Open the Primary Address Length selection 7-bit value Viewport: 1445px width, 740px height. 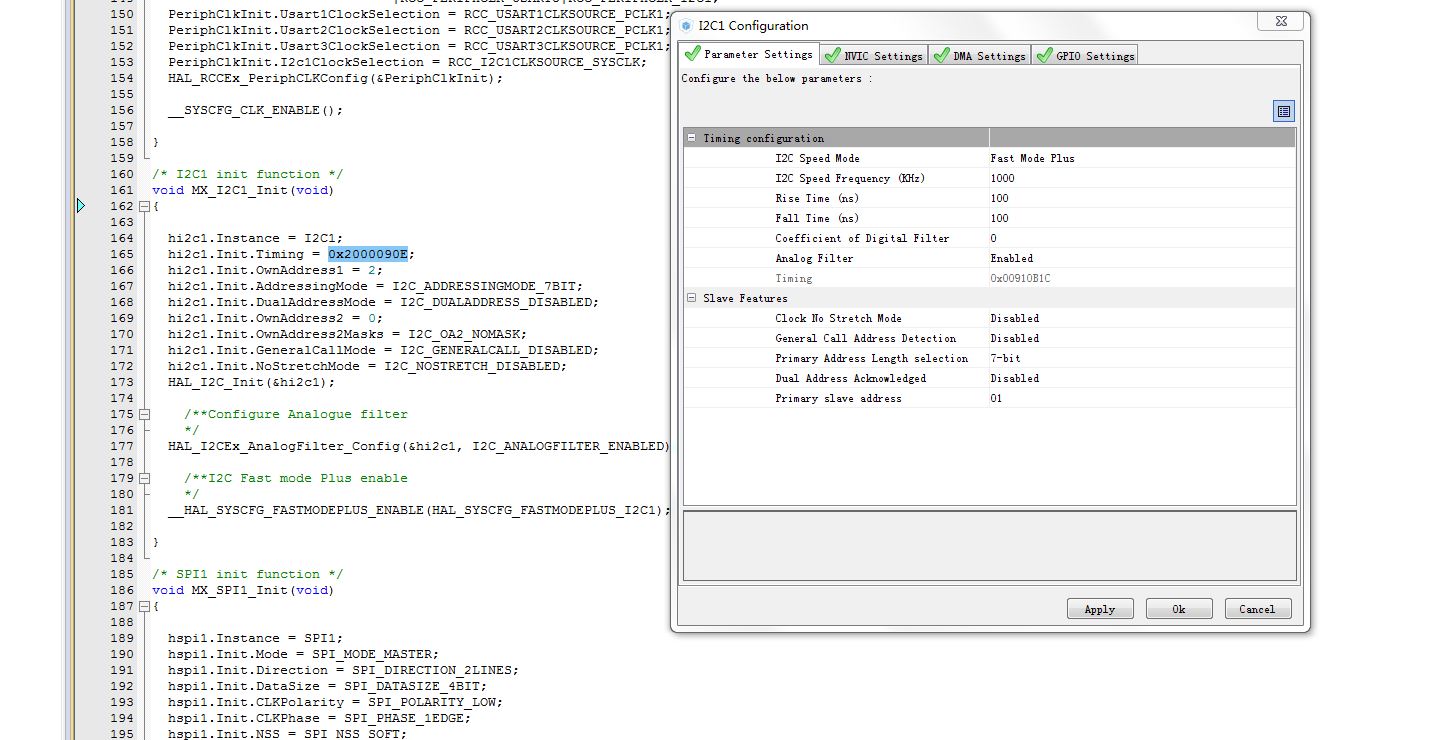[x=1142, y=358]
